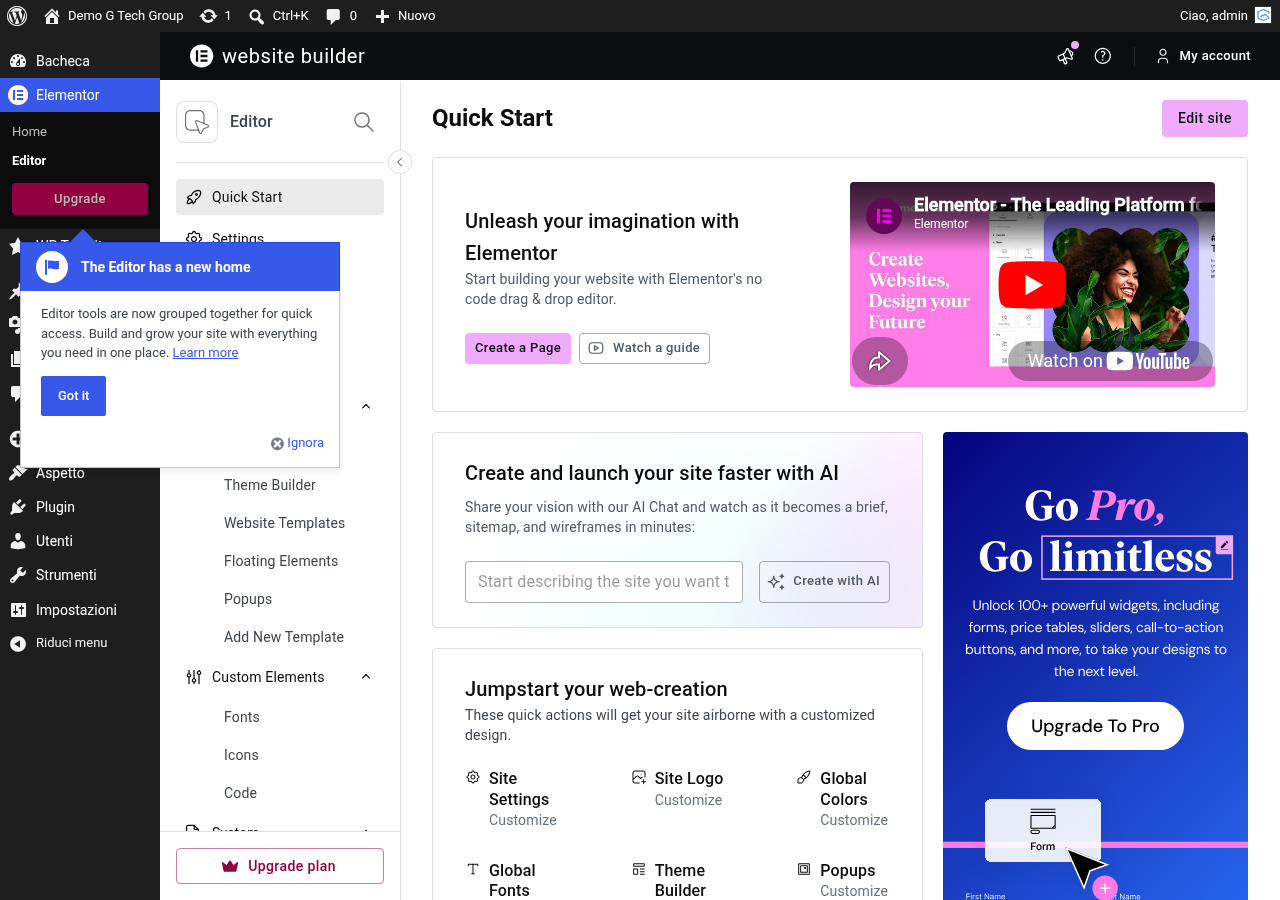Open Site Settings quick action
Image resolution: width=1280 pixels, height=900 pixels.
[x=513, y=798]
